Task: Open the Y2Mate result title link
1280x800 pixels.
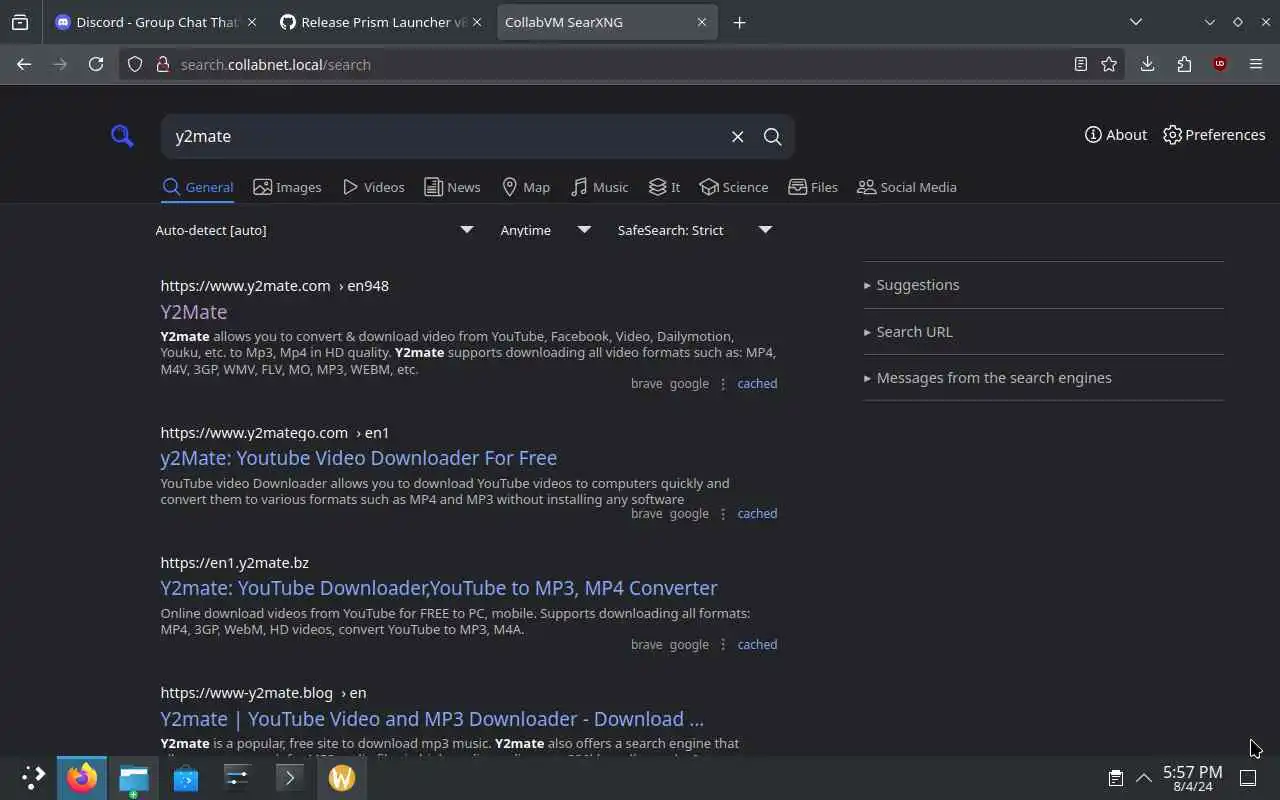Action: [x=194, y=312]
